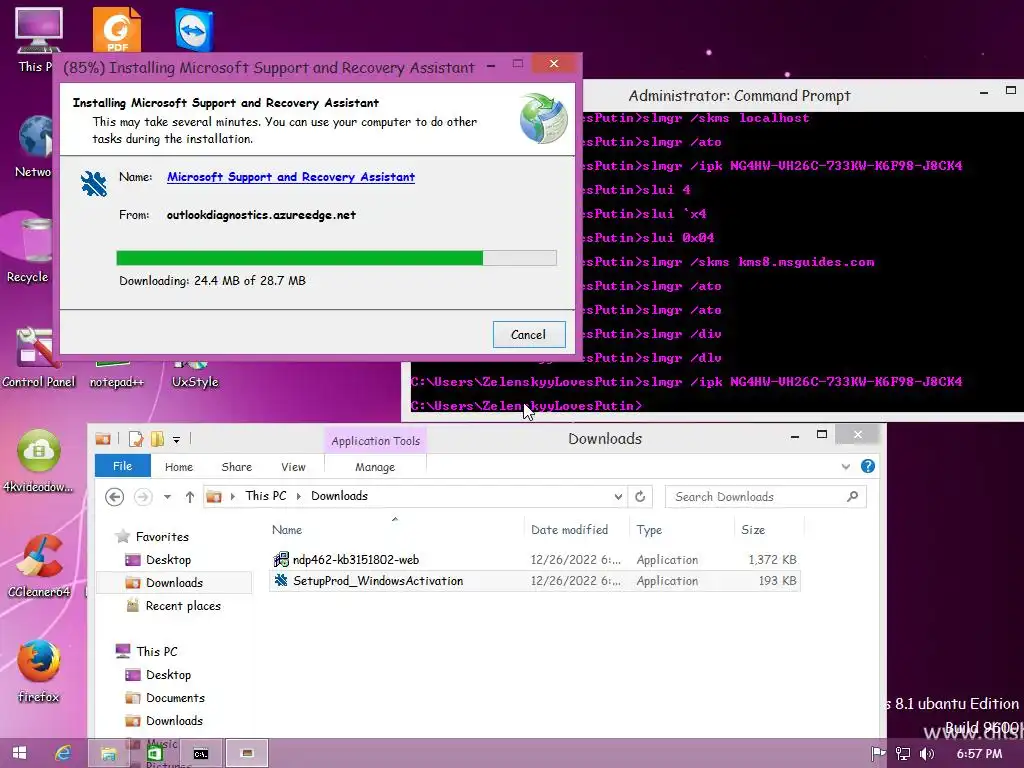
Task: Click the Start button on taskbar
Action: (19, 753)
